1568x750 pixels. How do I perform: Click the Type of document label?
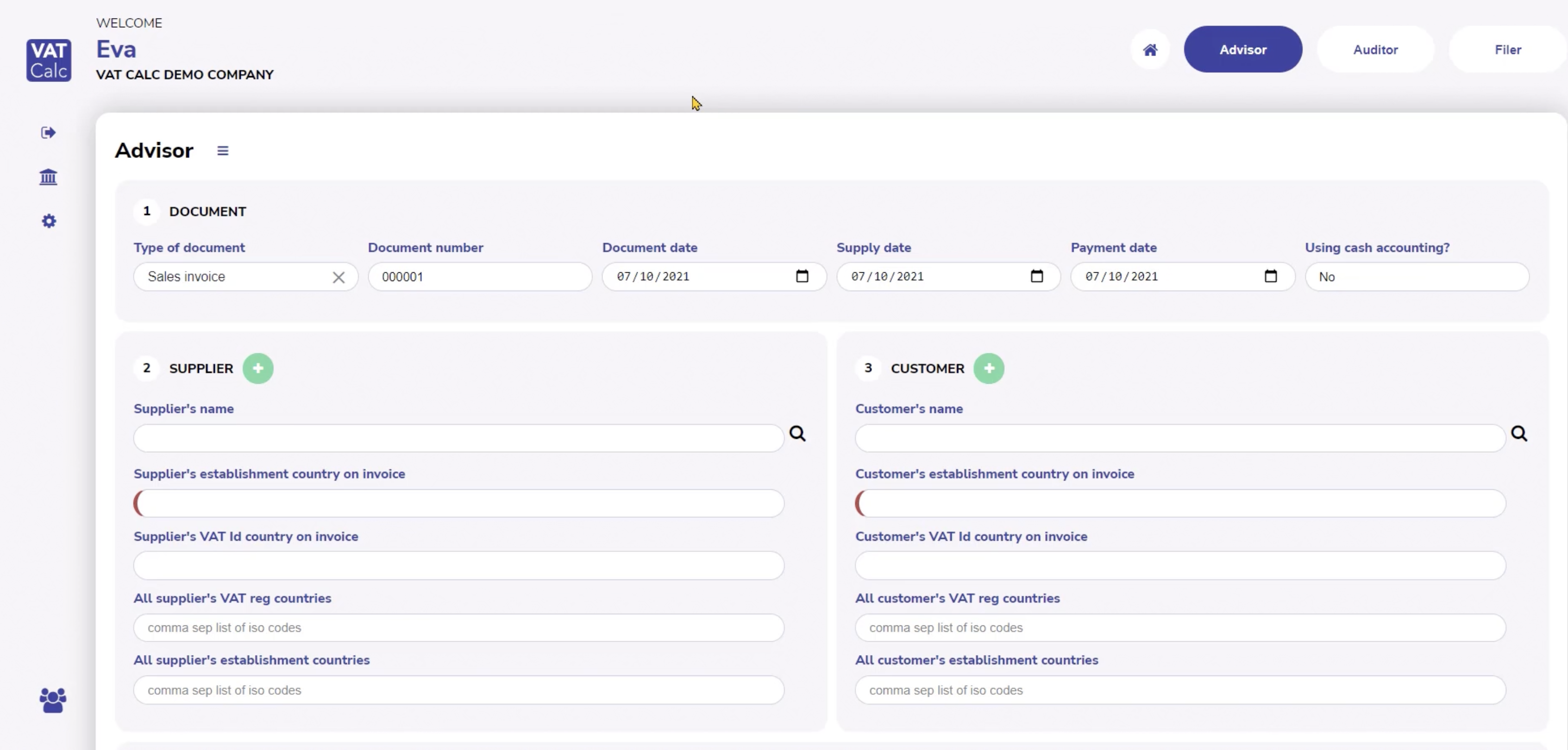pyautogui.click(x=189, y=248)
